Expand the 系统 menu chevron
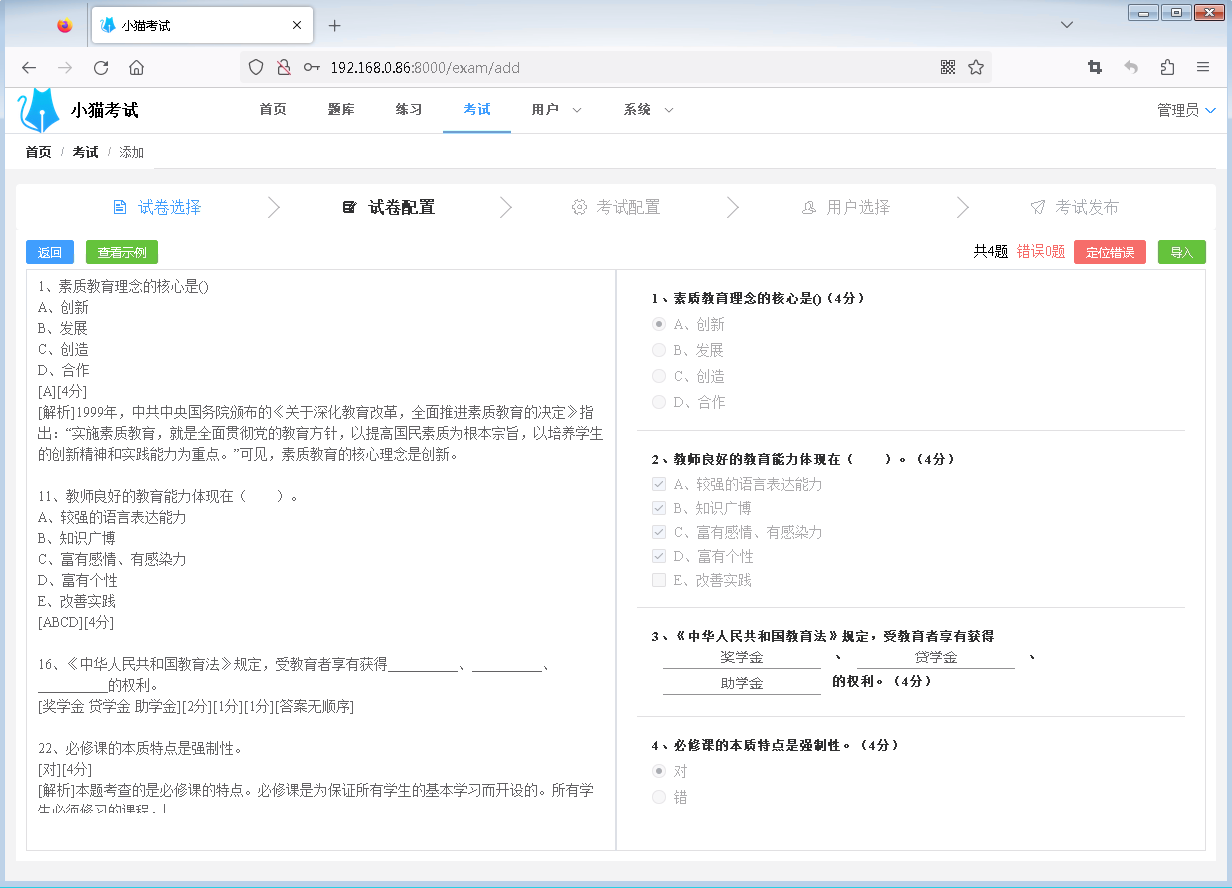Screen dimensions: 1232x888 click(x=667, y=110)
